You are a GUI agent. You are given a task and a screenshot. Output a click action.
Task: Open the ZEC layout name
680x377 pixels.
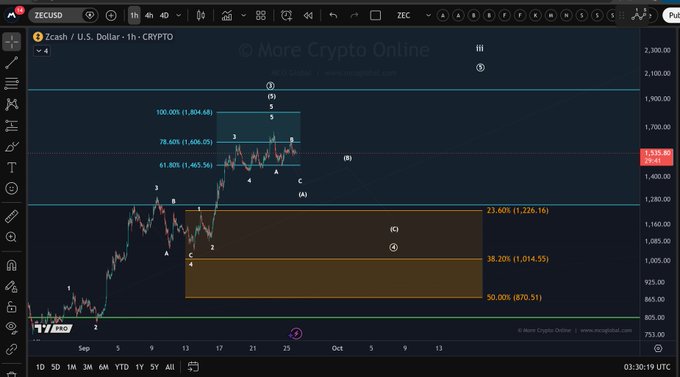[403, 16]
